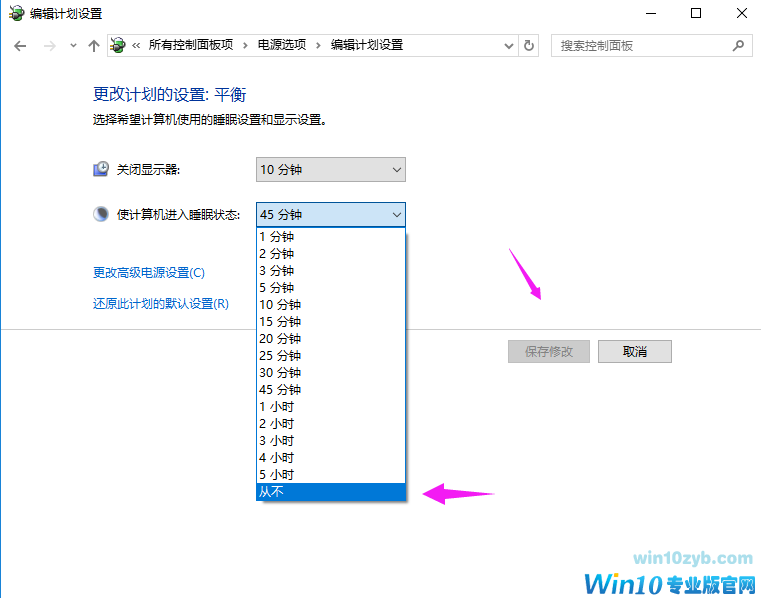Click the power options icon in address bar
Image resolution: width=761 pixels, height=598 pixels.
click(x=118, y=45)
